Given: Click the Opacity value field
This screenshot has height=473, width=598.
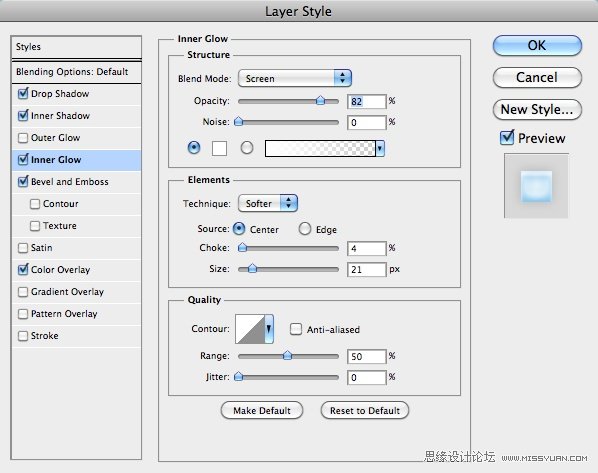Looking at the screenshot, I should point(367,101).
